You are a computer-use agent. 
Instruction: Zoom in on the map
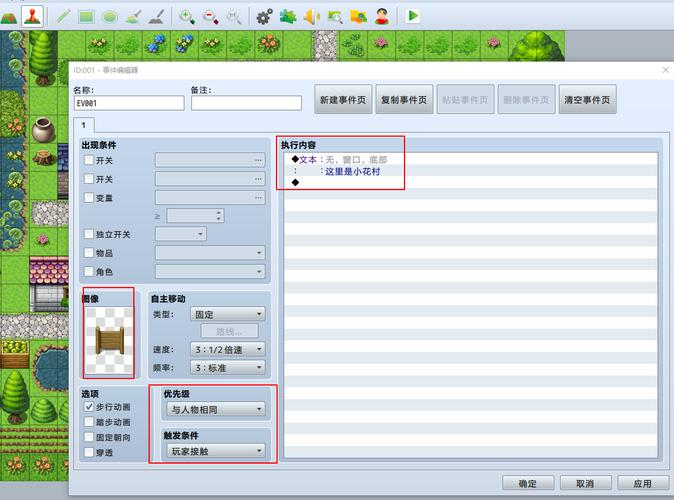(x=187, y=17)
